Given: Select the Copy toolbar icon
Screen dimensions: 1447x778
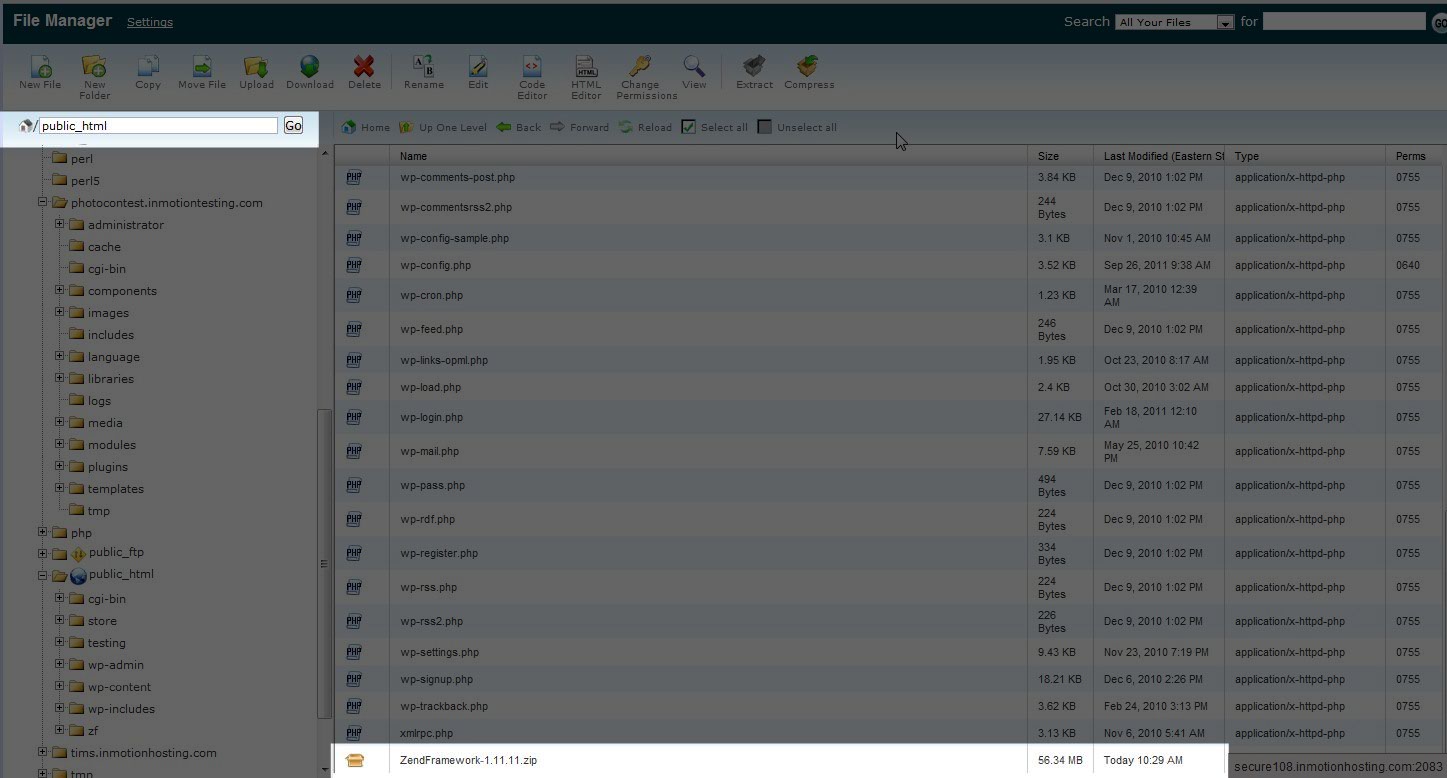Looking at the screenshot, I should click(148, 72).
